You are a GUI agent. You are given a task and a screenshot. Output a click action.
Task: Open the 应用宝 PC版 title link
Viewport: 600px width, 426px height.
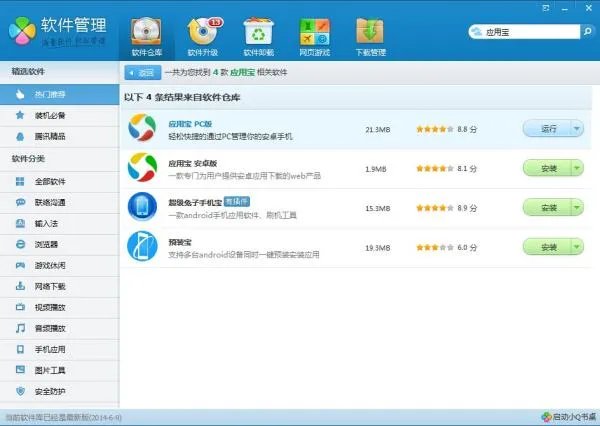[190, 124]
